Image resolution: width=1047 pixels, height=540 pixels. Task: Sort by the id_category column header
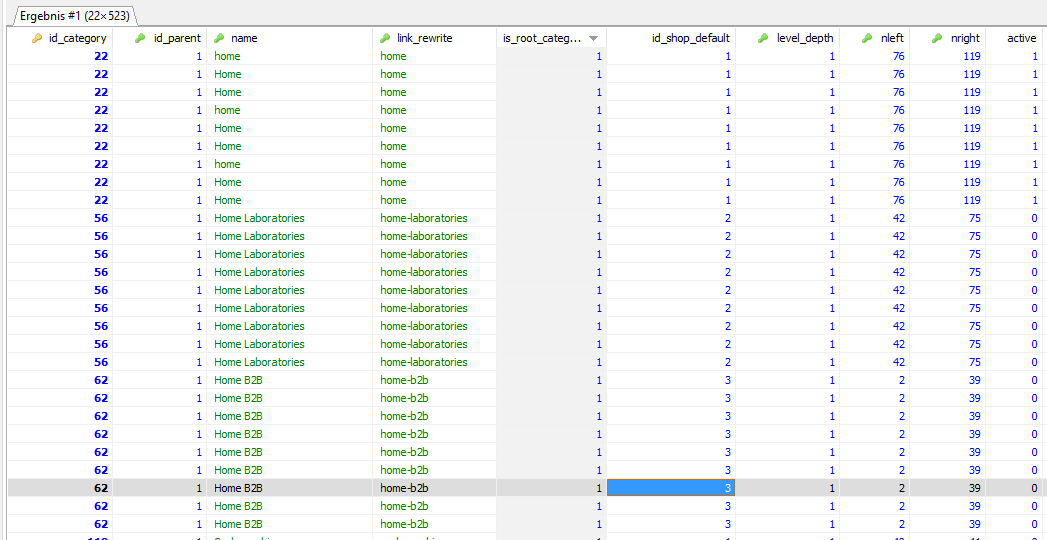coord(77,38)
